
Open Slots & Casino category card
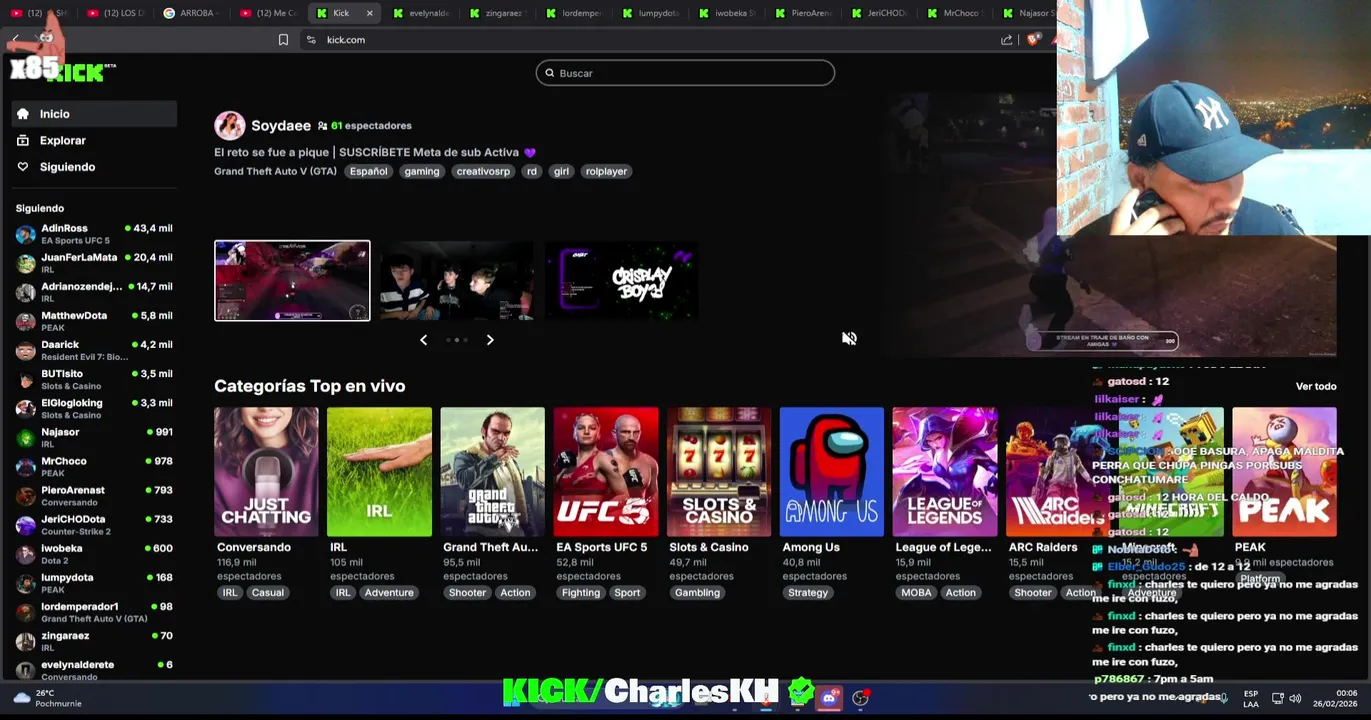point(719,472)
